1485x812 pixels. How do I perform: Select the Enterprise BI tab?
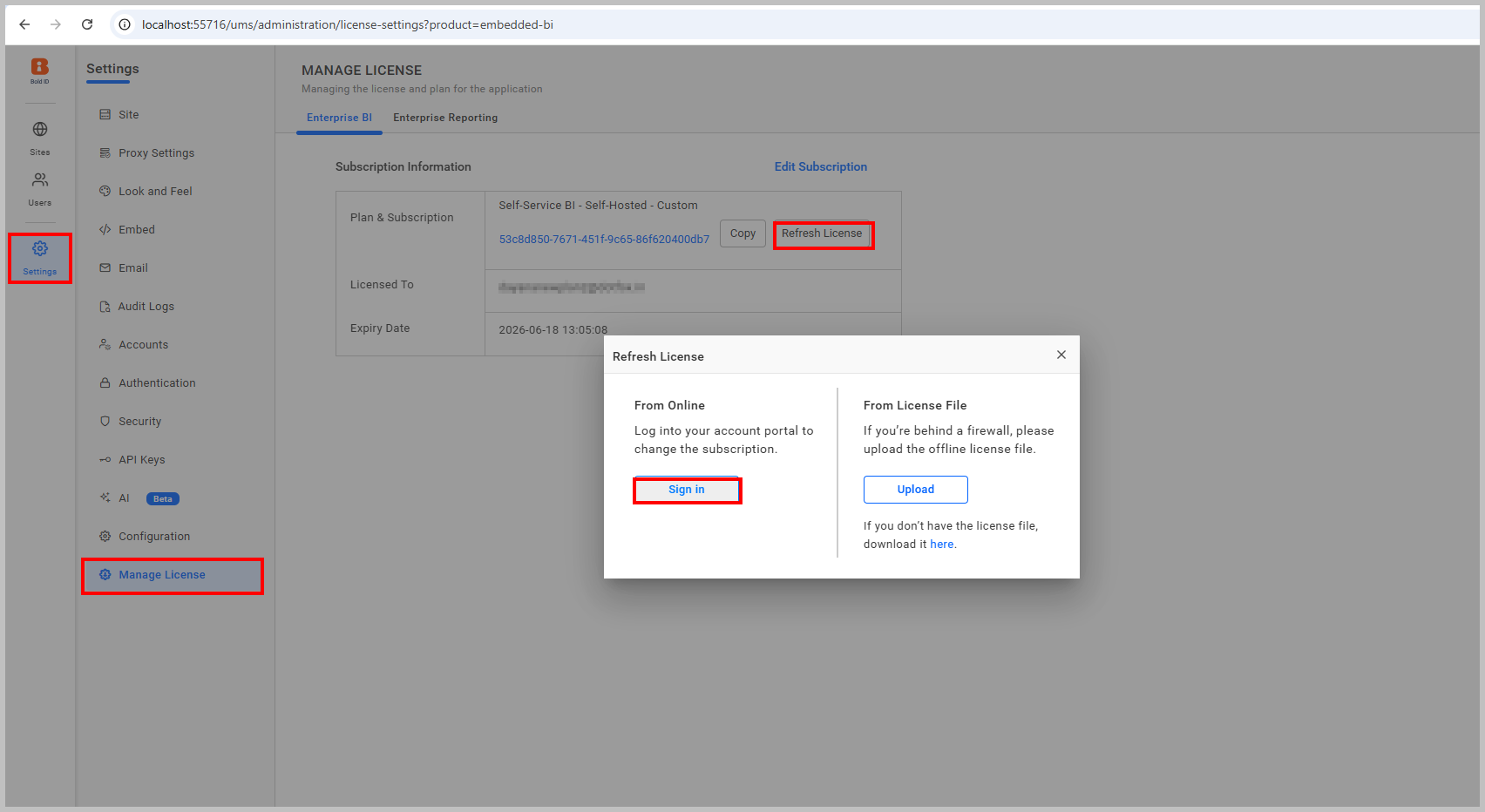coord(339,117)
